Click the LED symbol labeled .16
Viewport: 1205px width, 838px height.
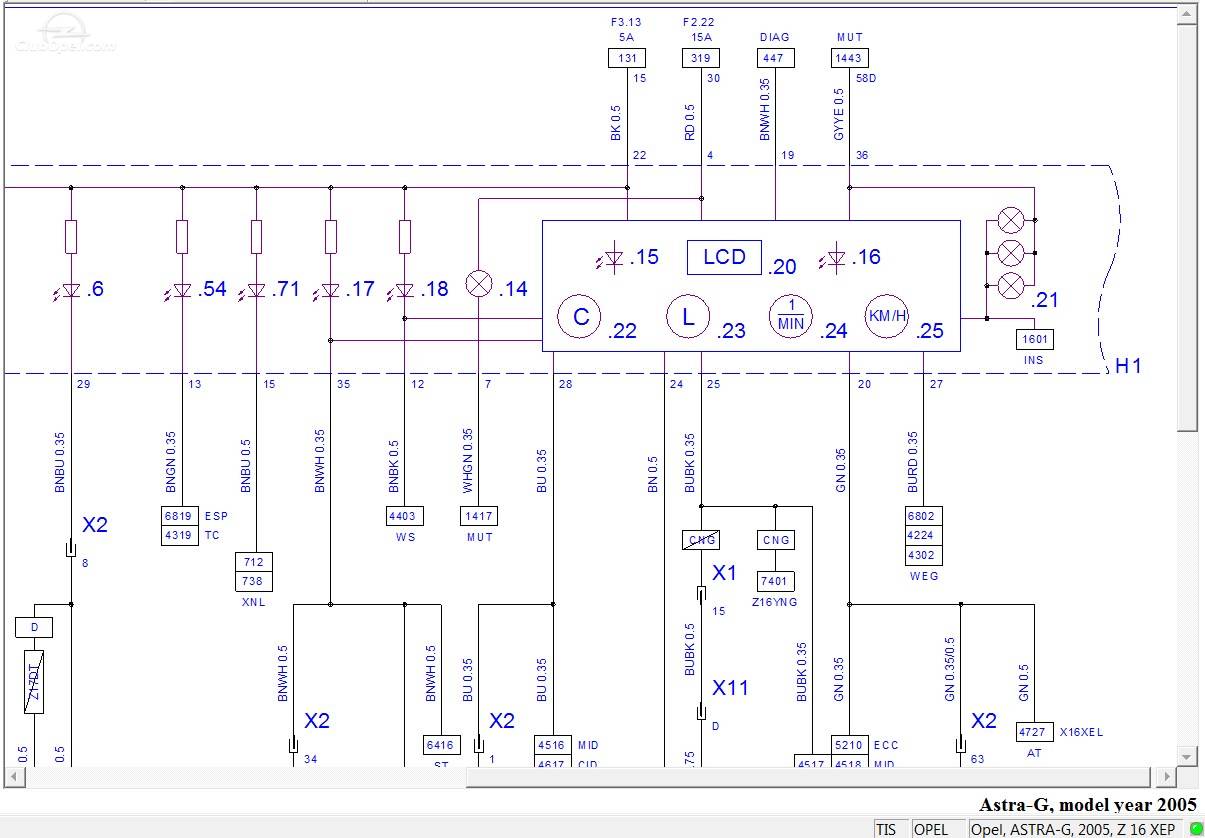[x=835, y=259]
